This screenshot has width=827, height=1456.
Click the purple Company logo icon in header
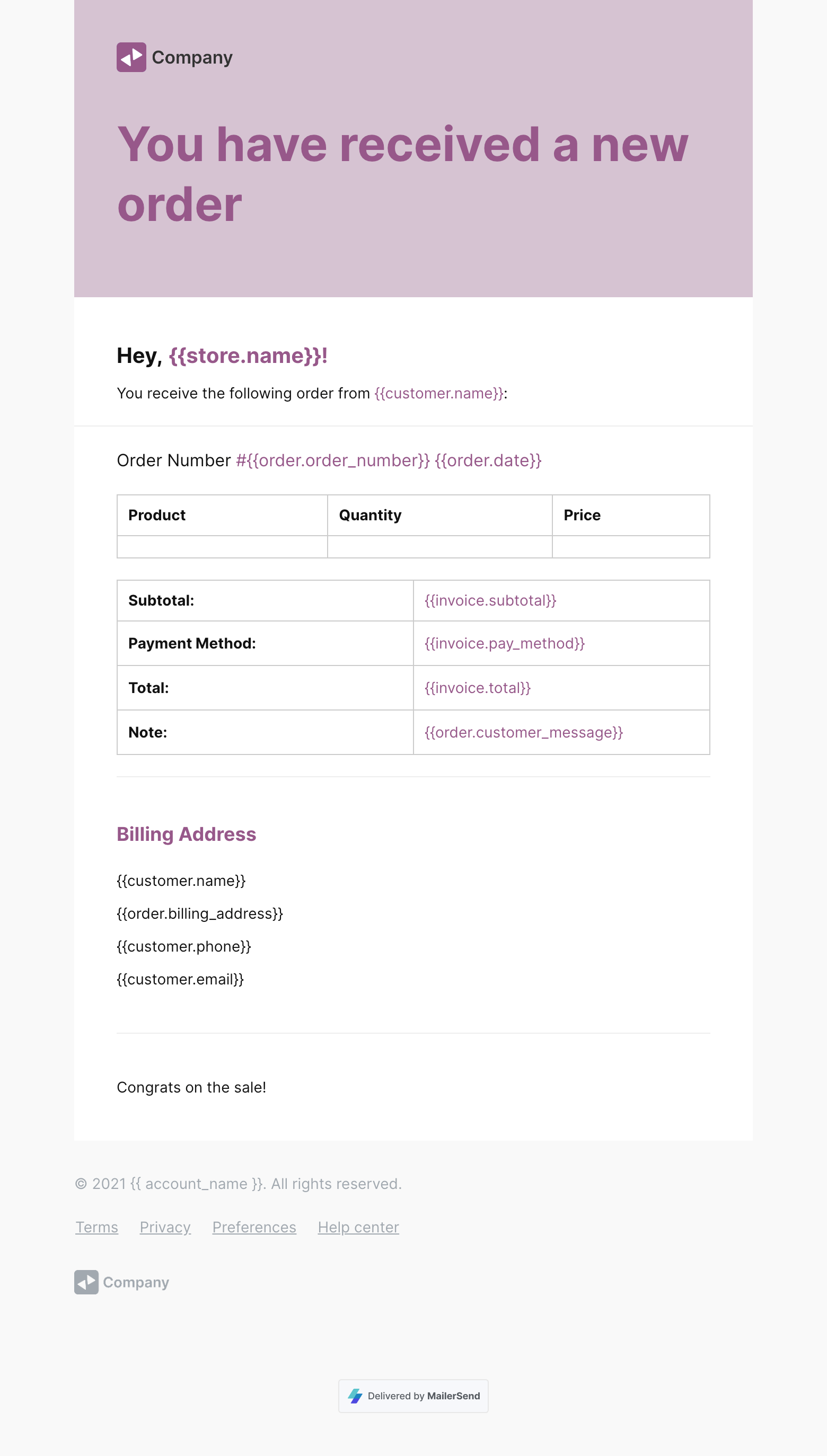click(131, 57)
